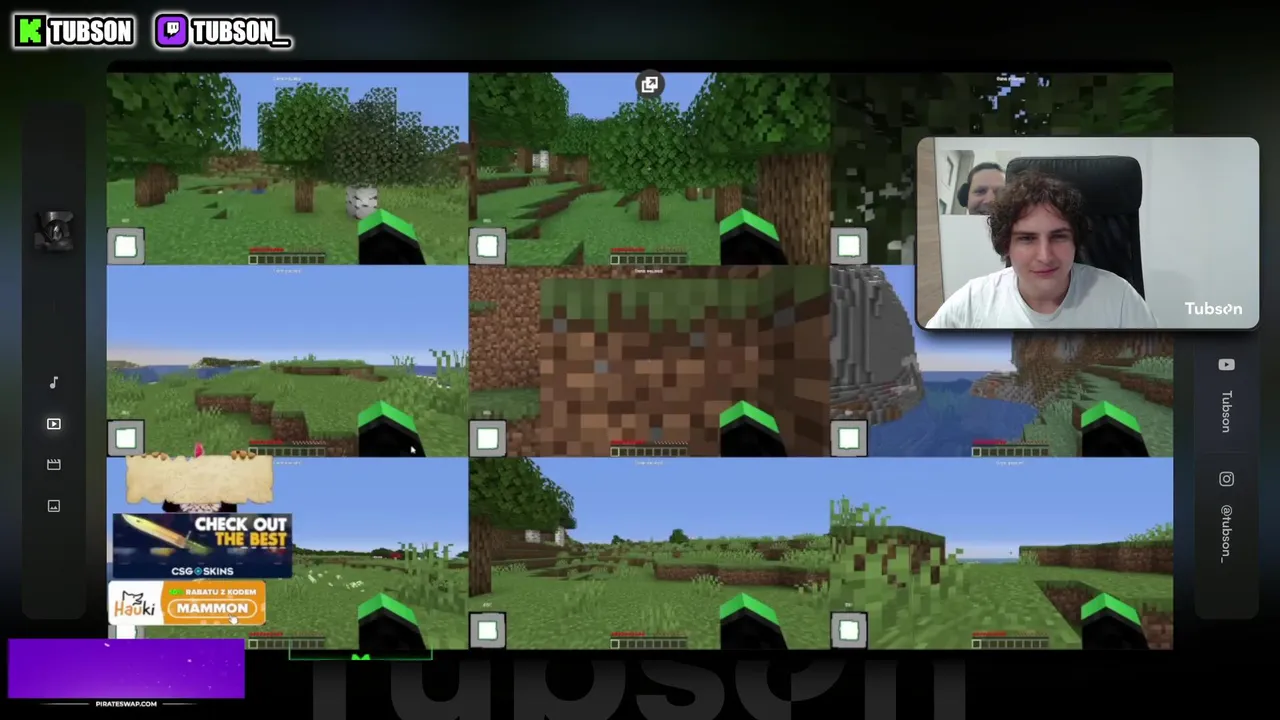1280x720 pixels.
Task: Click the CSG Skins advertisement banner
Action: 202,546
